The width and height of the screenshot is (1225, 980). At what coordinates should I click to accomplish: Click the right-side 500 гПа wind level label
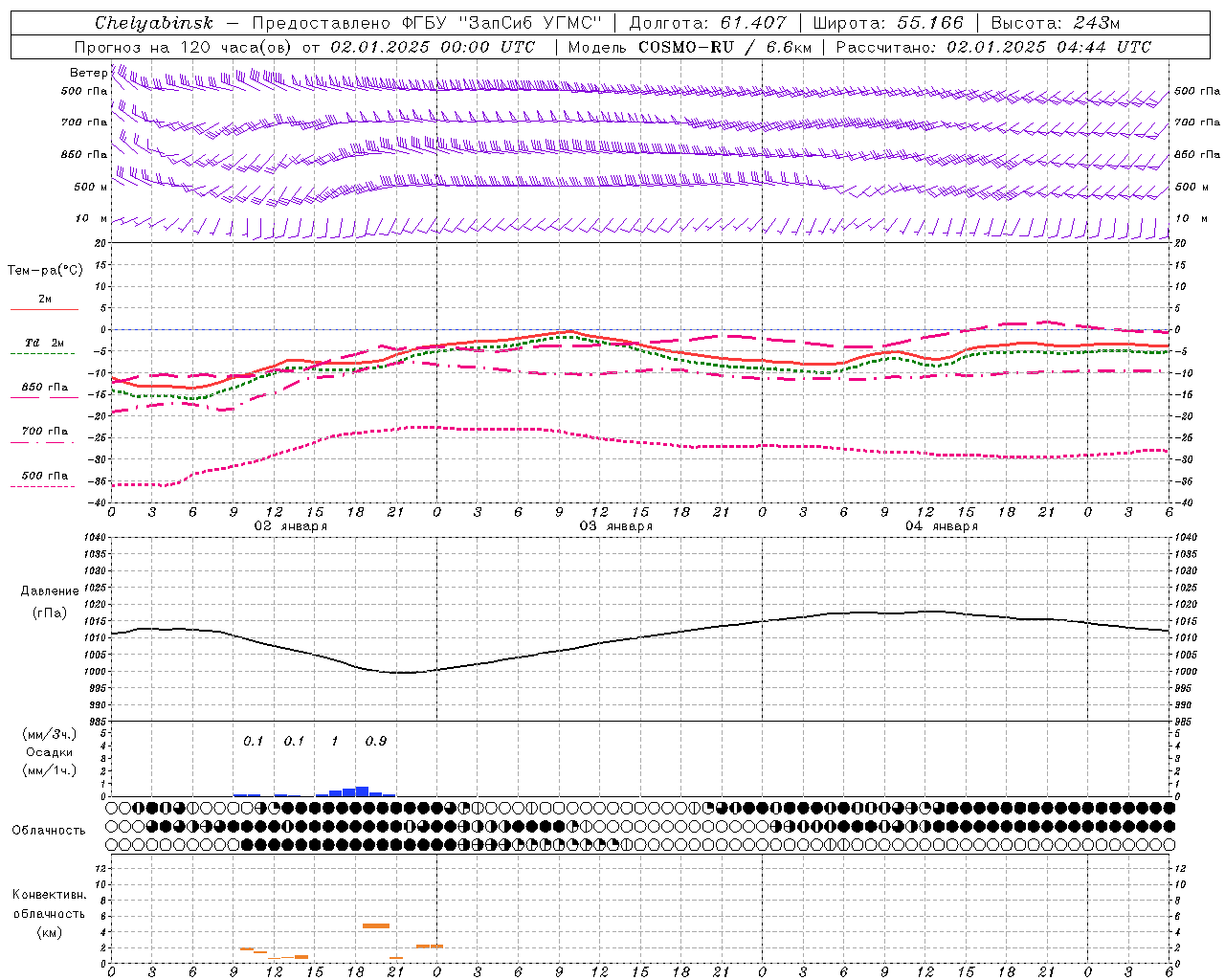tap(1197, 91)
